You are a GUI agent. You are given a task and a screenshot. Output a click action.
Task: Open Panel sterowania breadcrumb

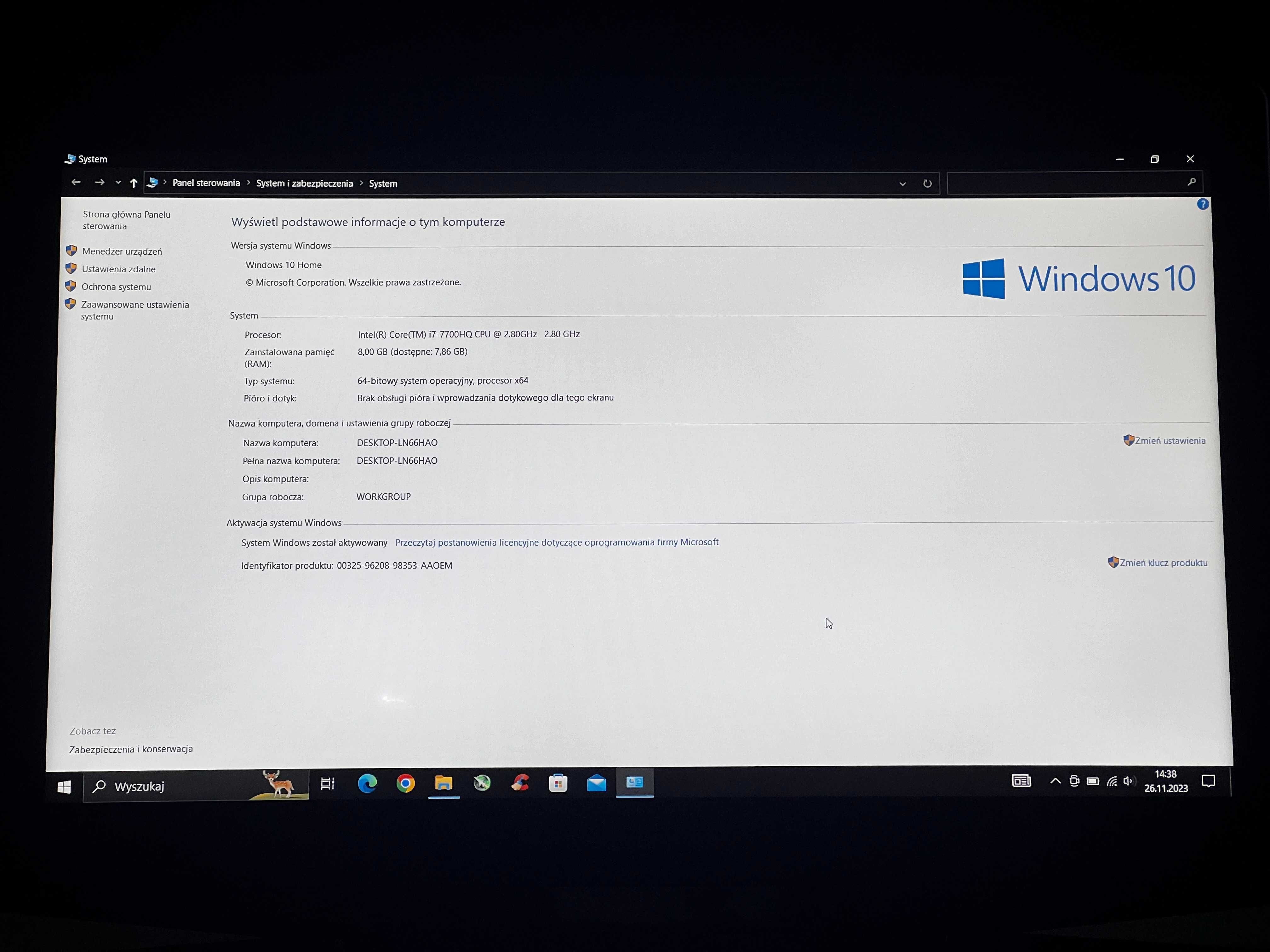coord(206,183)
